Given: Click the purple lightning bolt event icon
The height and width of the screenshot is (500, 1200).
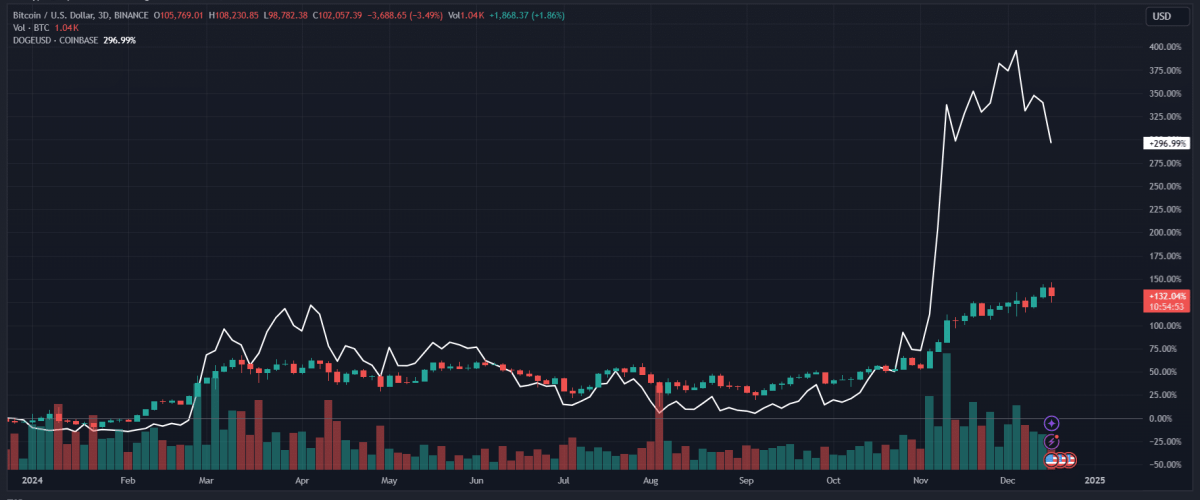Looking at the screenshot, I should (x=1052, y=441).
